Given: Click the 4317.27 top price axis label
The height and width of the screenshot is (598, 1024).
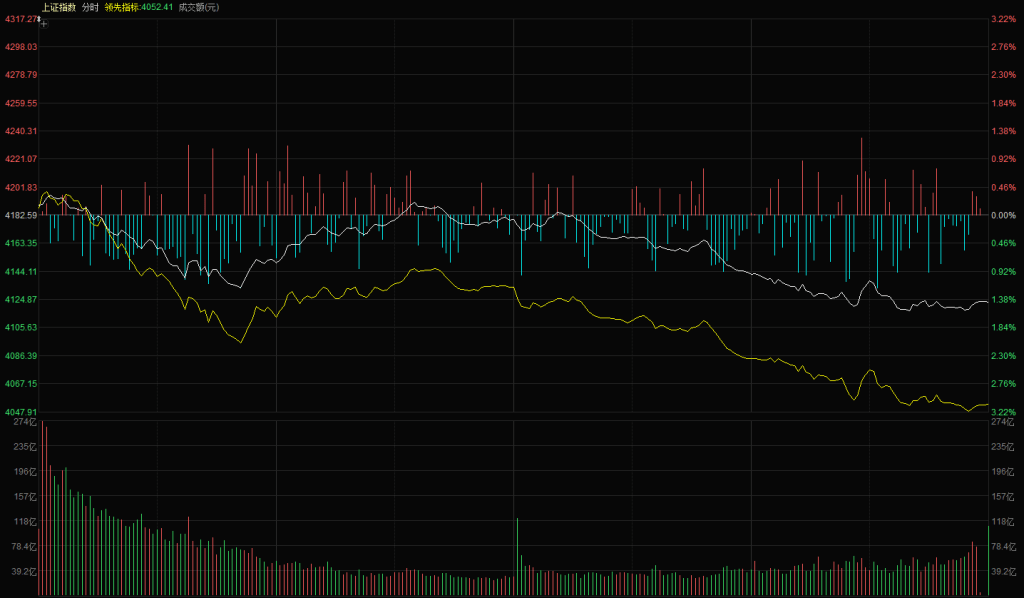Looking at the screenshot, I should coord(19,19).
